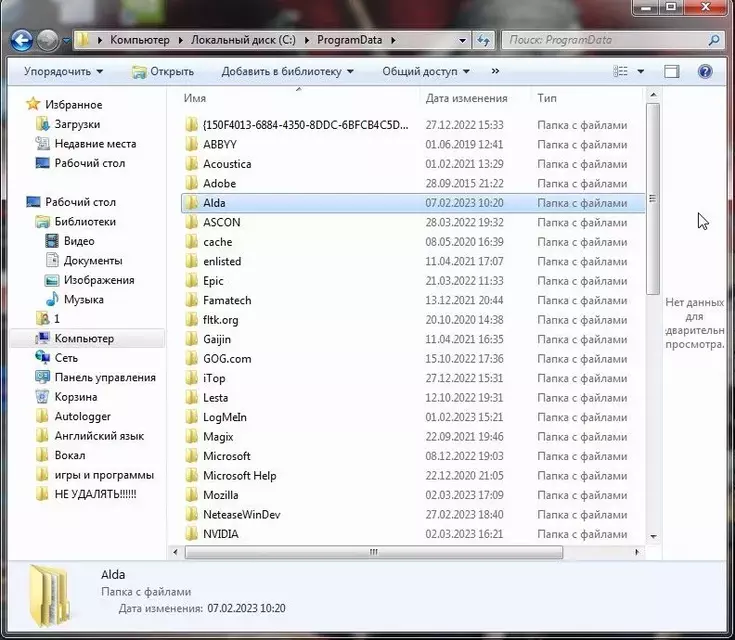Select the Alda folder icon

[191, 203]
